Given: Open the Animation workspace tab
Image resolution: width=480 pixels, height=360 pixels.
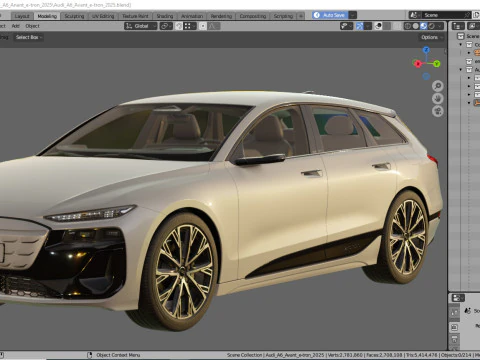Looking at the screenshot, I should (x=192, y=16).
